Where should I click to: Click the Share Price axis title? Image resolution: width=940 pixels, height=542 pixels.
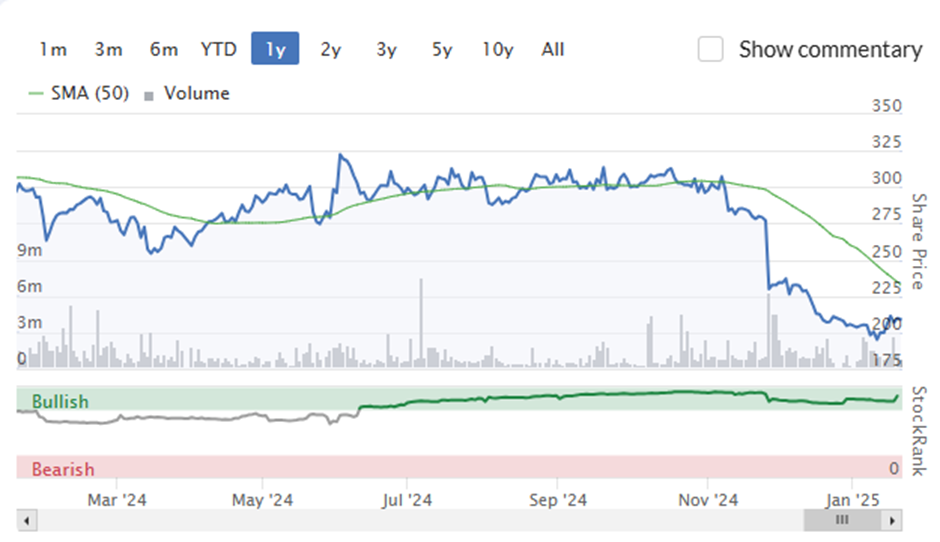pyautogui.click(x=918, y=242)
